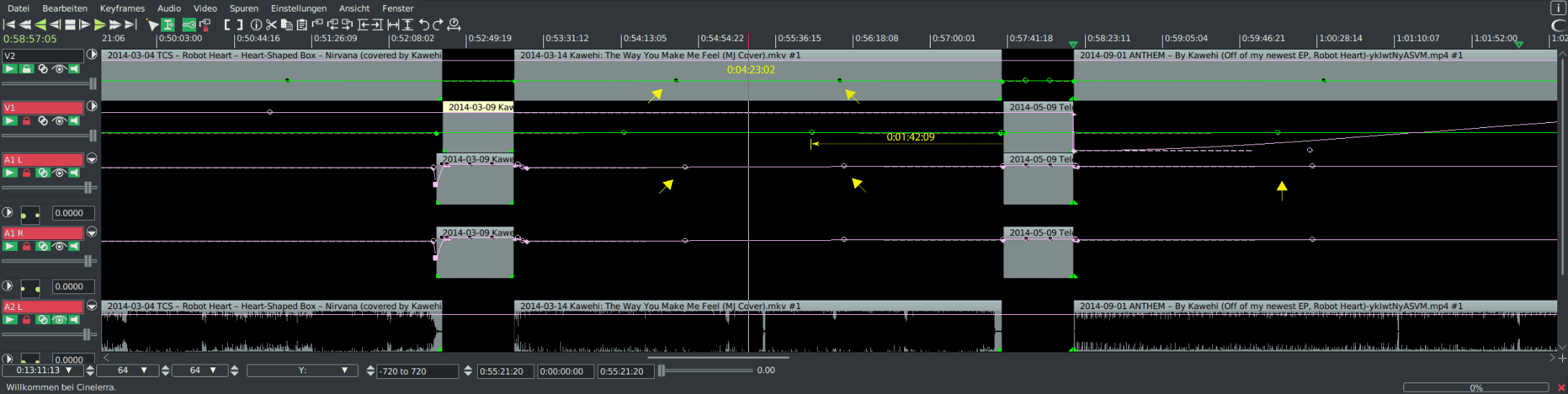Viewport: 1568px width, 394px height.
Task: Stop playback with the stop button
Action: coord(70,24)
